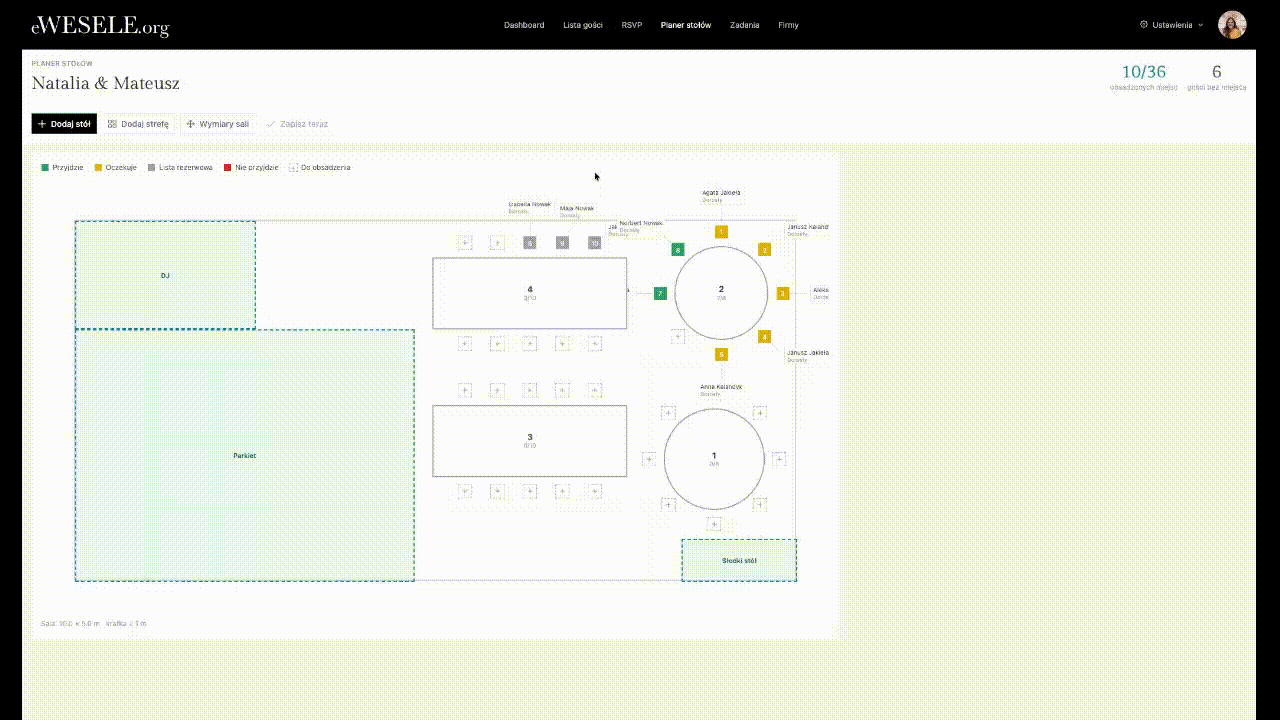
Task: Click yellow seat 4 at table 2
Action: (764, 336)
